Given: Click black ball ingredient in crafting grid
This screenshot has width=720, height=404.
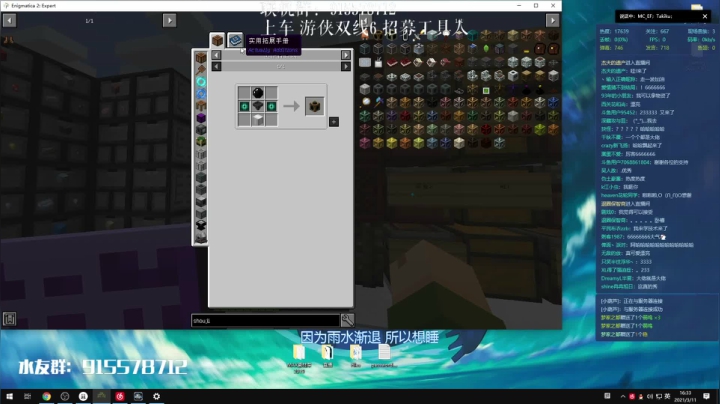Looking at the screenshot, I should (x=258, y=93).
